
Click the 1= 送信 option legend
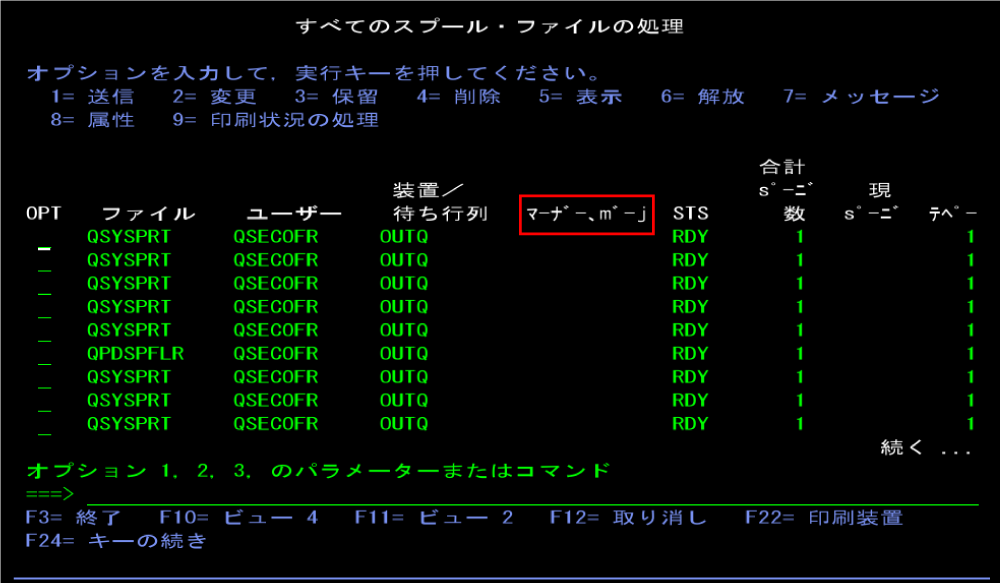92,97
